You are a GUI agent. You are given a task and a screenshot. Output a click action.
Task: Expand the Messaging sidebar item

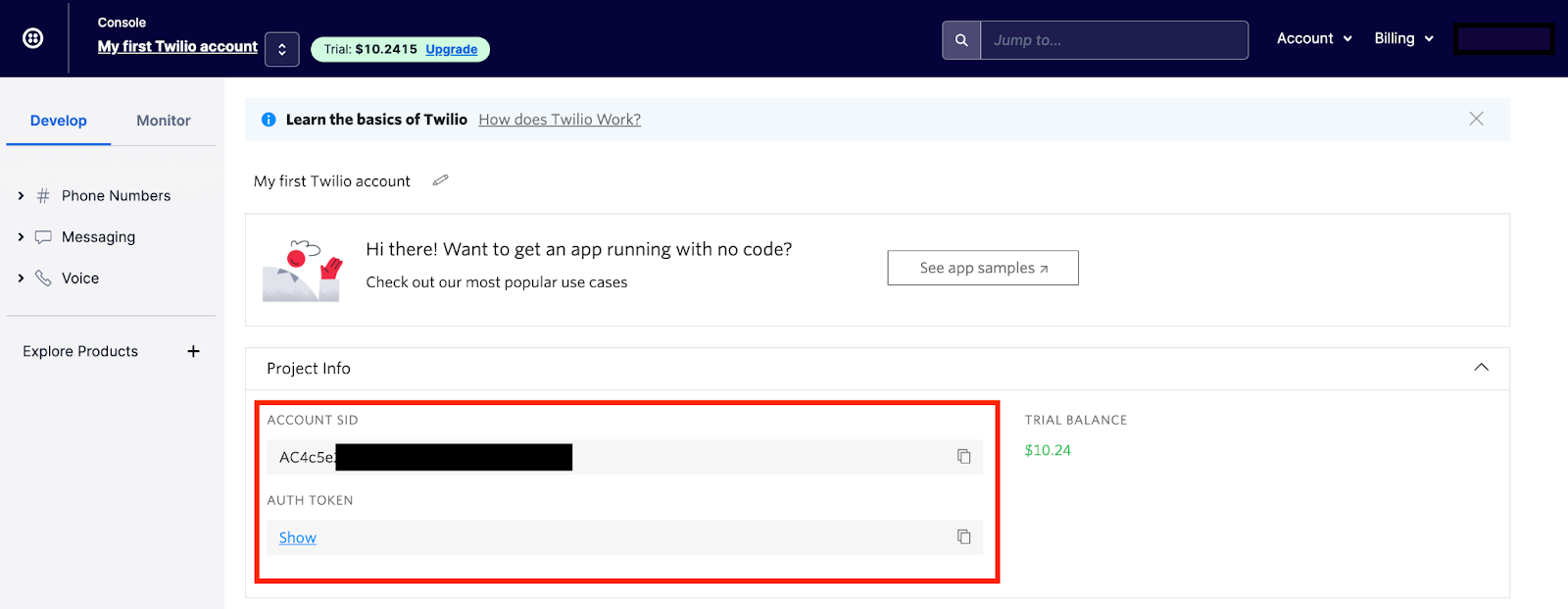(x=21, y=237)
